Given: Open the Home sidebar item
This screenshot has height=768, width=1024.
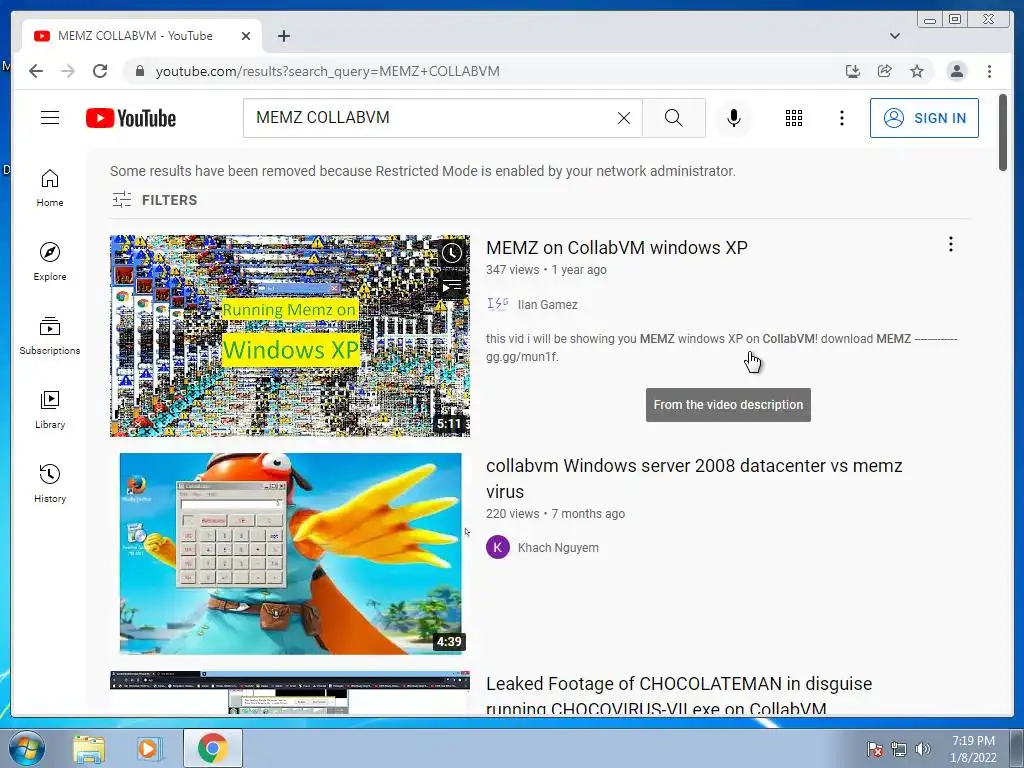Looking at the screenshot, I should click(50, 188).
